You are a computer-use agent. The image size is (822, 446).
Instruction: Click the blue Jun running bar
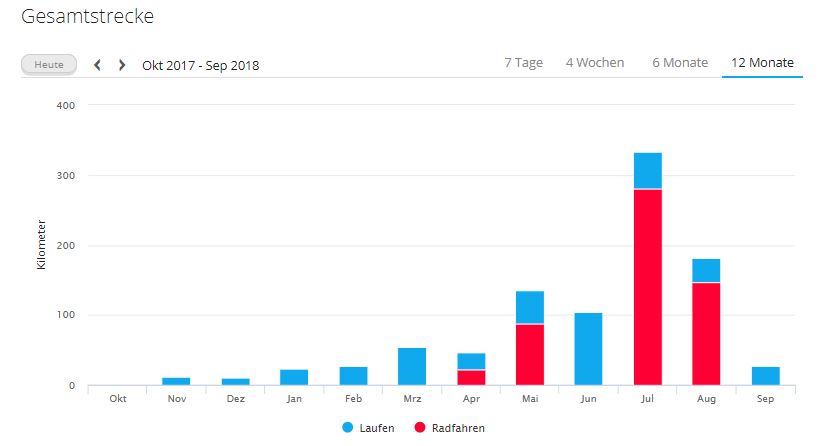pyautogui.click(x=589, y=349)
